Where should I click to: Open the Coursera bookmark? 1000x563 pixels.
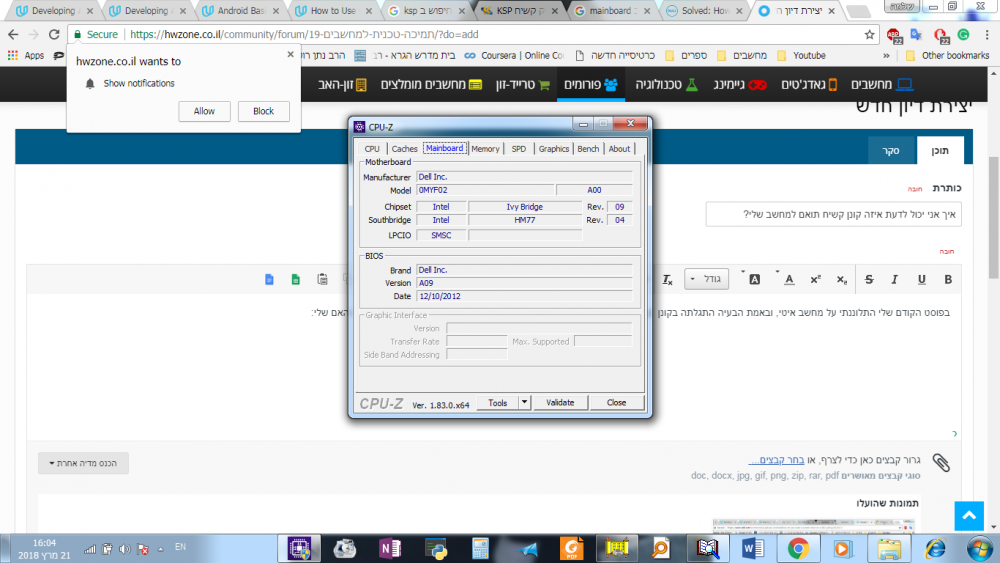pos(514,55)
